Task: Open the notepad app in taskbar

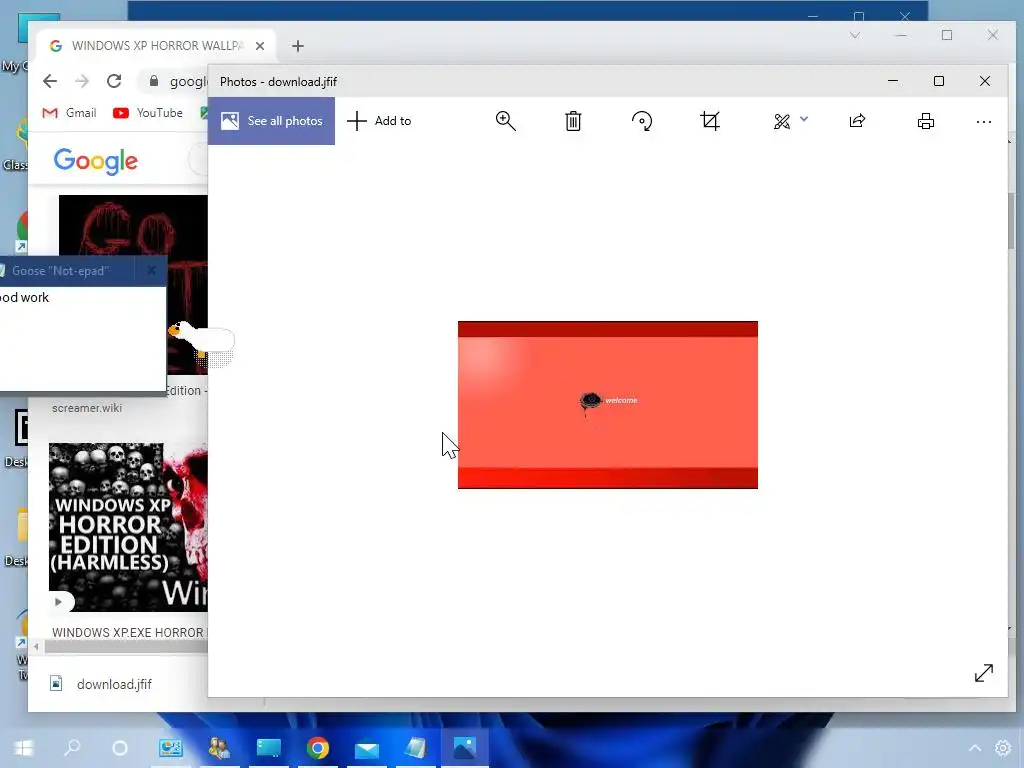Action: coord(415,748)
